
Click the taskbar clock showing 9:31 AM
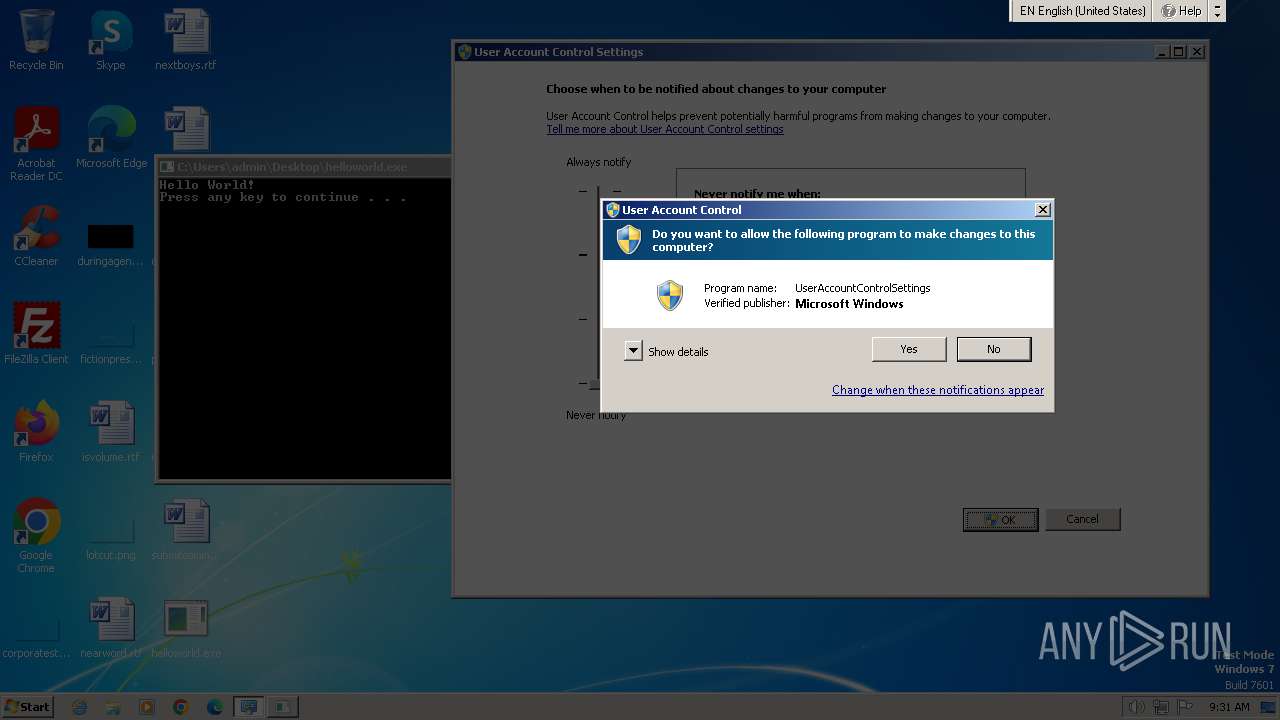(1229, 707)
